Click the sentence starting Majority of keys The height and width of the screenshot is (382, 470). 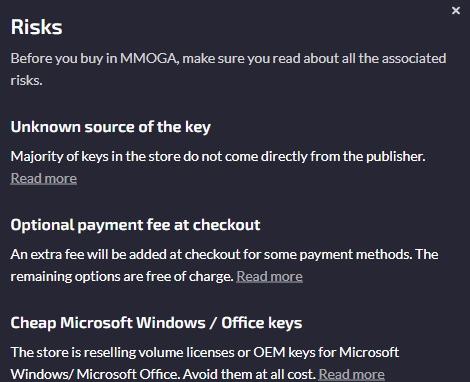218,156
